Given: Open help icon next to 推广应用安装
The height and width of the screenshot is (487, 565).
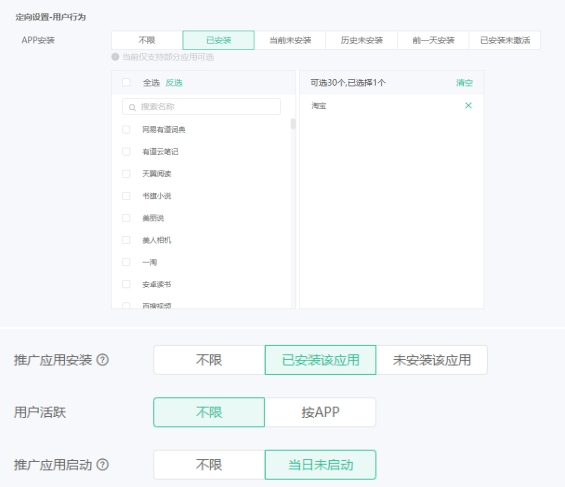Looking at the screenshot, I should 102,360.
